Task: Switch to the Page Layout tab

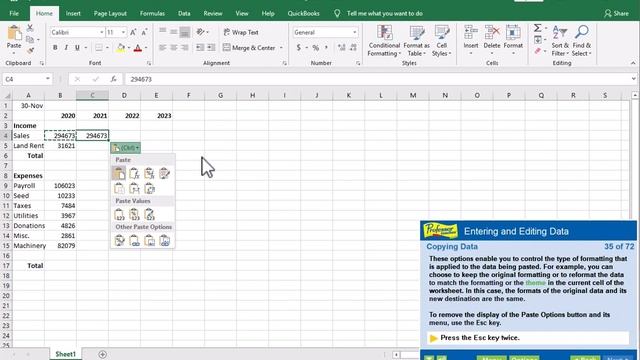Action: point(110,13)
